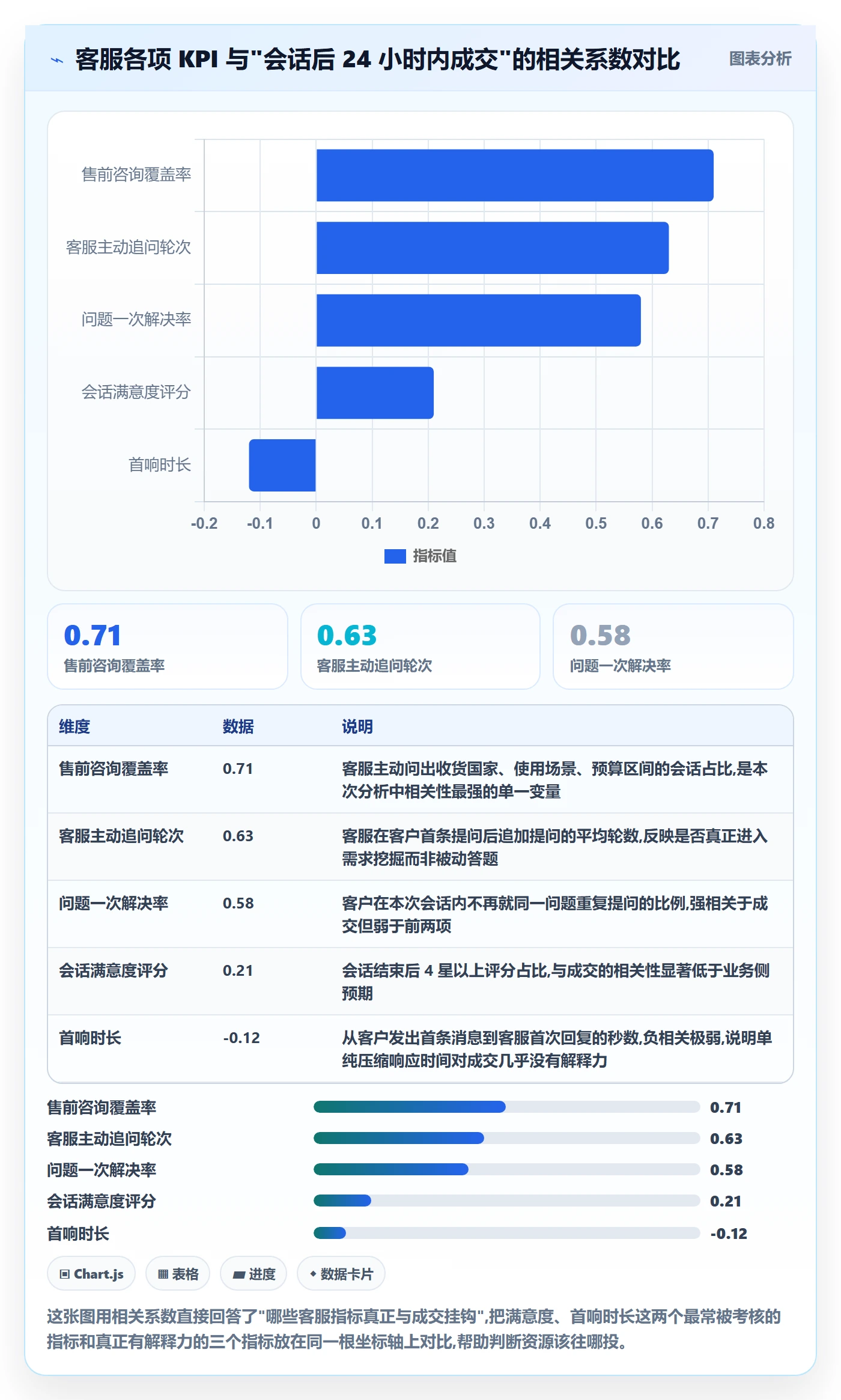
Task: Click the 维度 table column header
Action: (x=74, y=726)
